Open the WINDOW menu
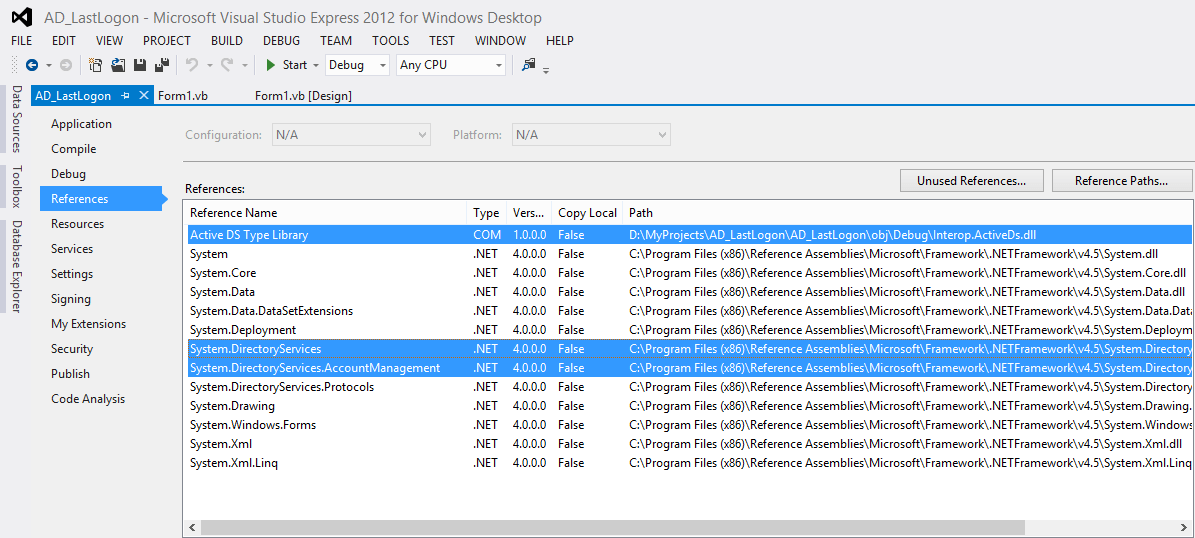This screenshot has width=1195, height=538. pos(501,41)
